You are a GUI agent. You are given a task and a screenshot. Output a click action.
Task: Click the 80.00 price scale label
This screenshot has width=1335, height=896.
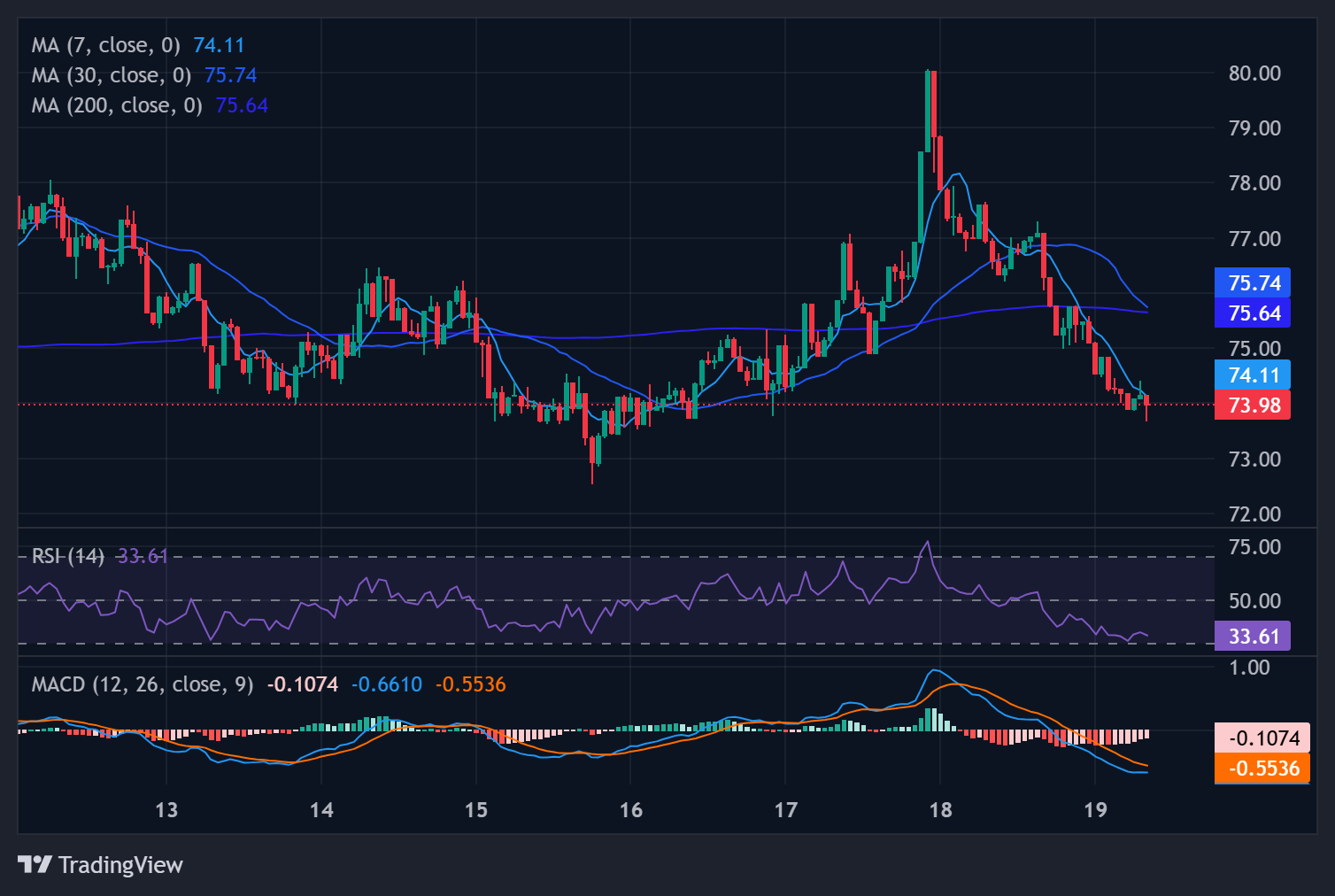point(1254,73)
